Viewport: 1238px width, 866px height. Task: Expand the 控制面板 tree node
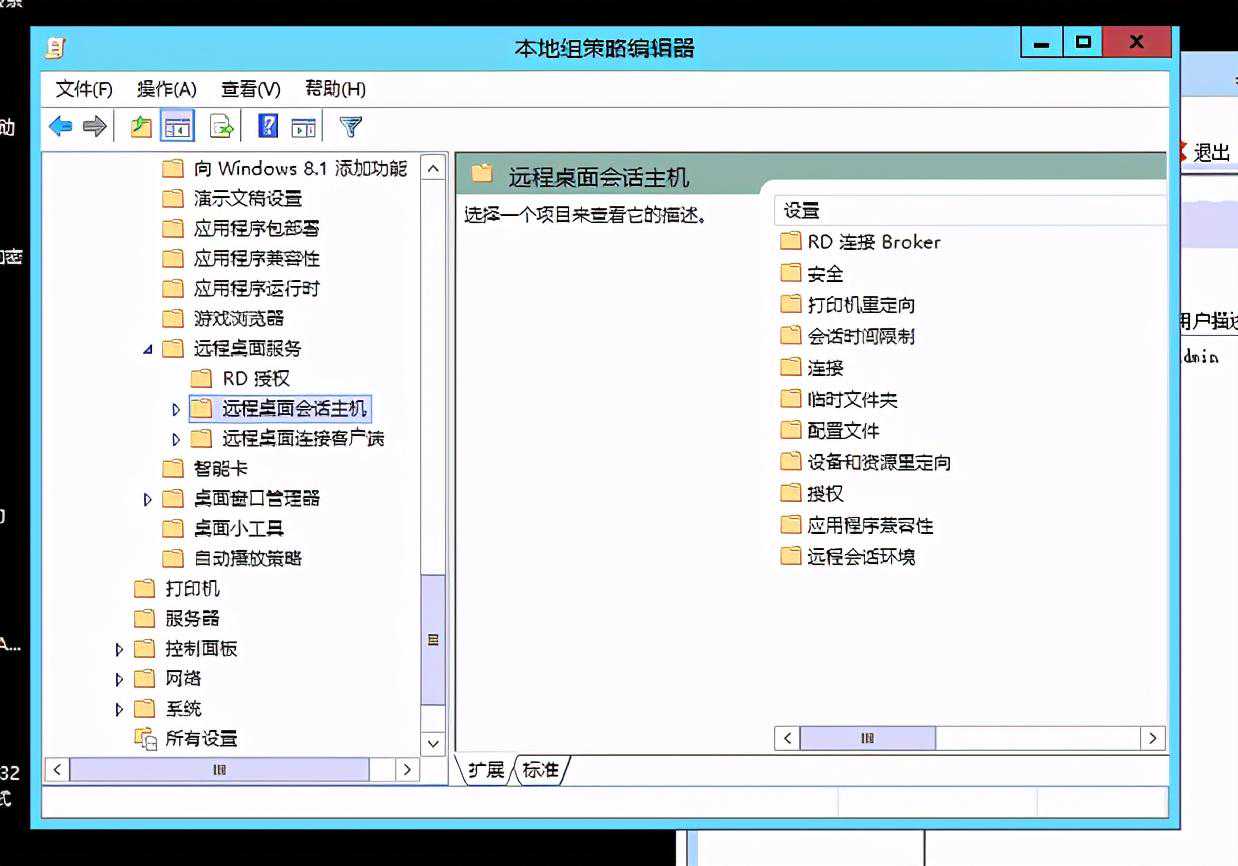[x=120, y=649]
